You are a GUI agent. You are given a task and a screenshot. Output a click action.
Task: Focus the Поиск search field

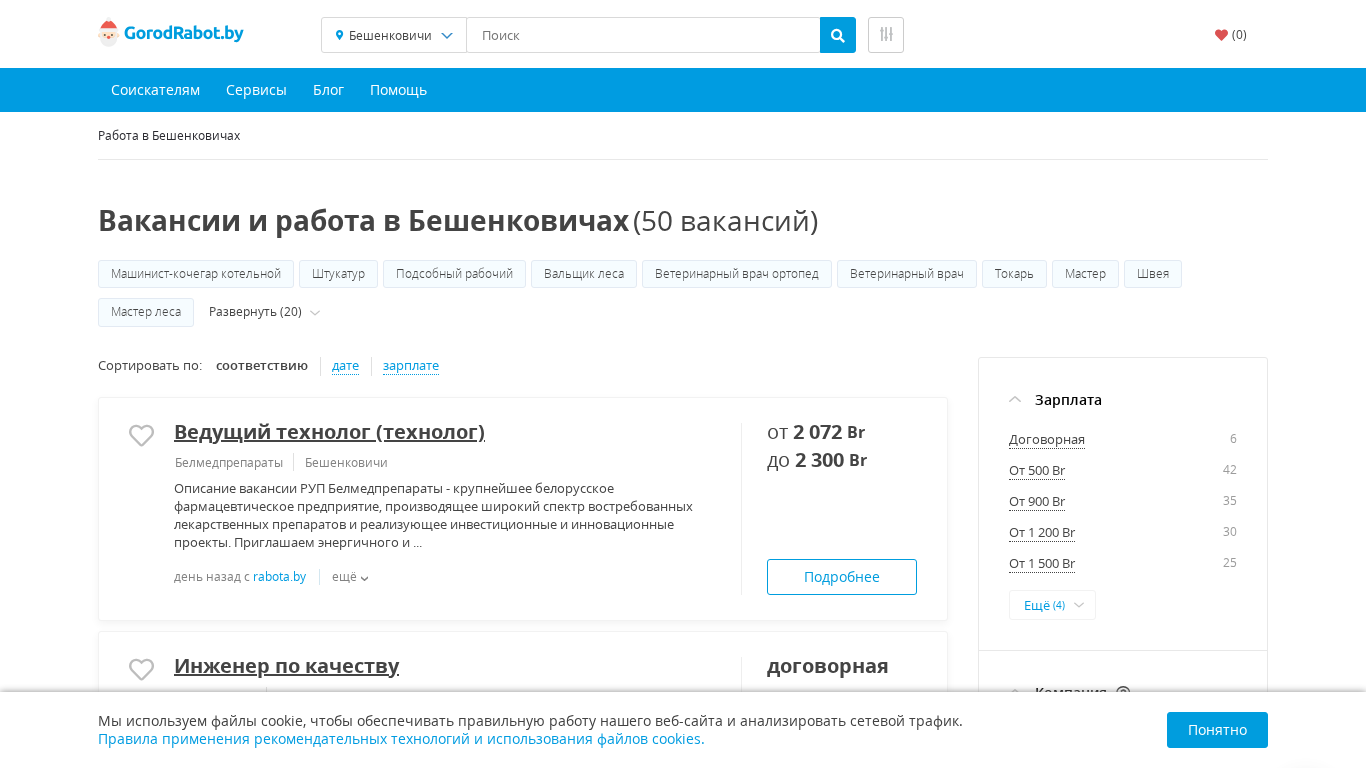(643, 35)
